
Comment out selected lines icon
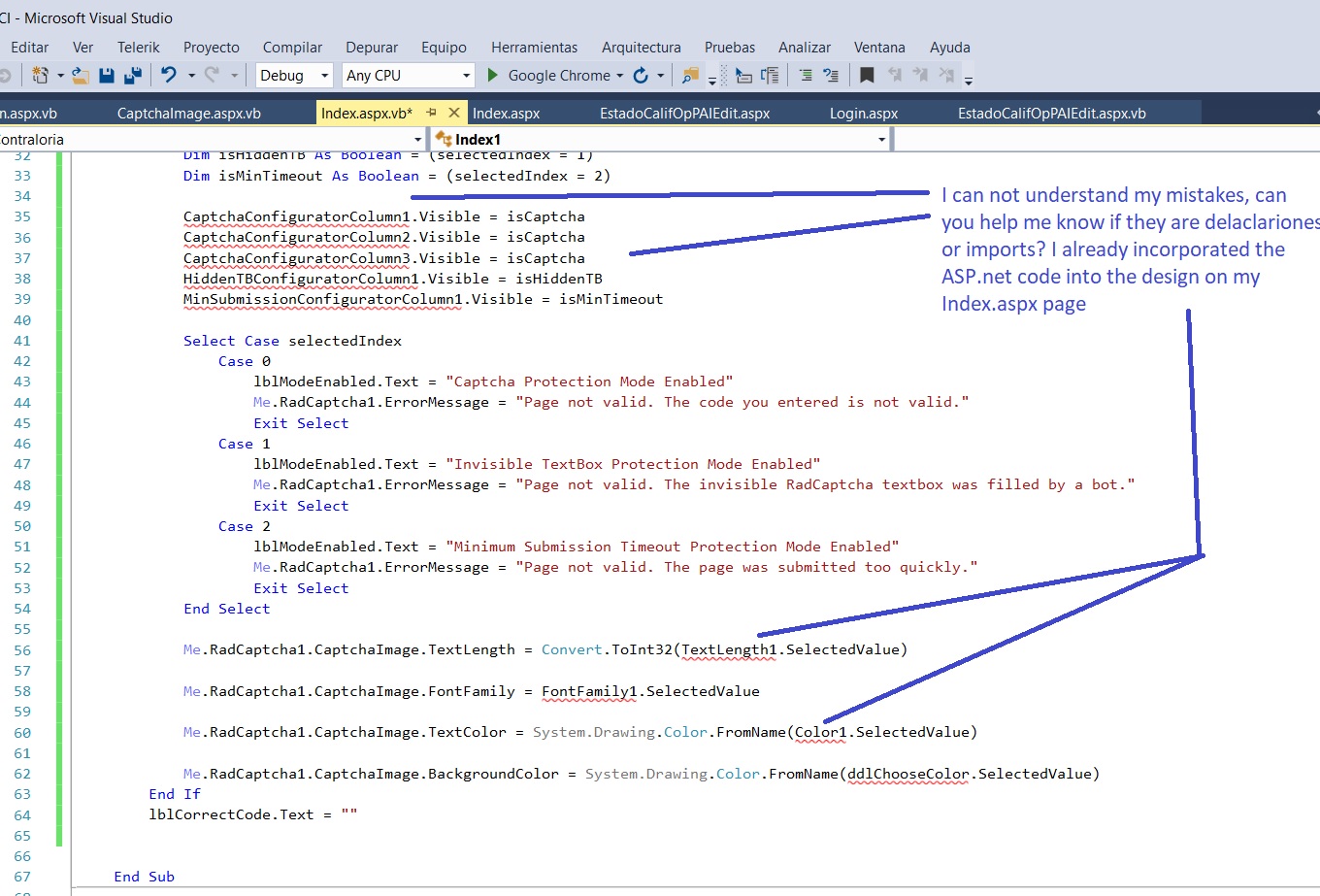pyautogui.click(x=805, y=75)
